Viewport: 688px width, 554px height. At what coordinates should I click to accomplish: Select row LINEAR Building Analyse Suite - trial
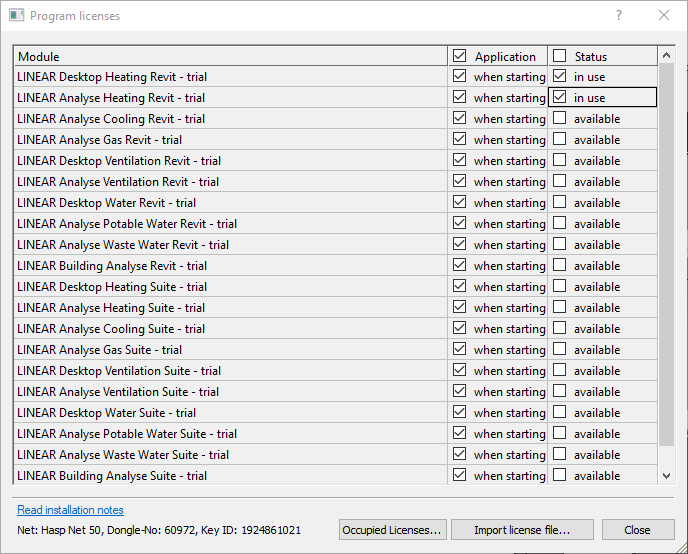336,475
